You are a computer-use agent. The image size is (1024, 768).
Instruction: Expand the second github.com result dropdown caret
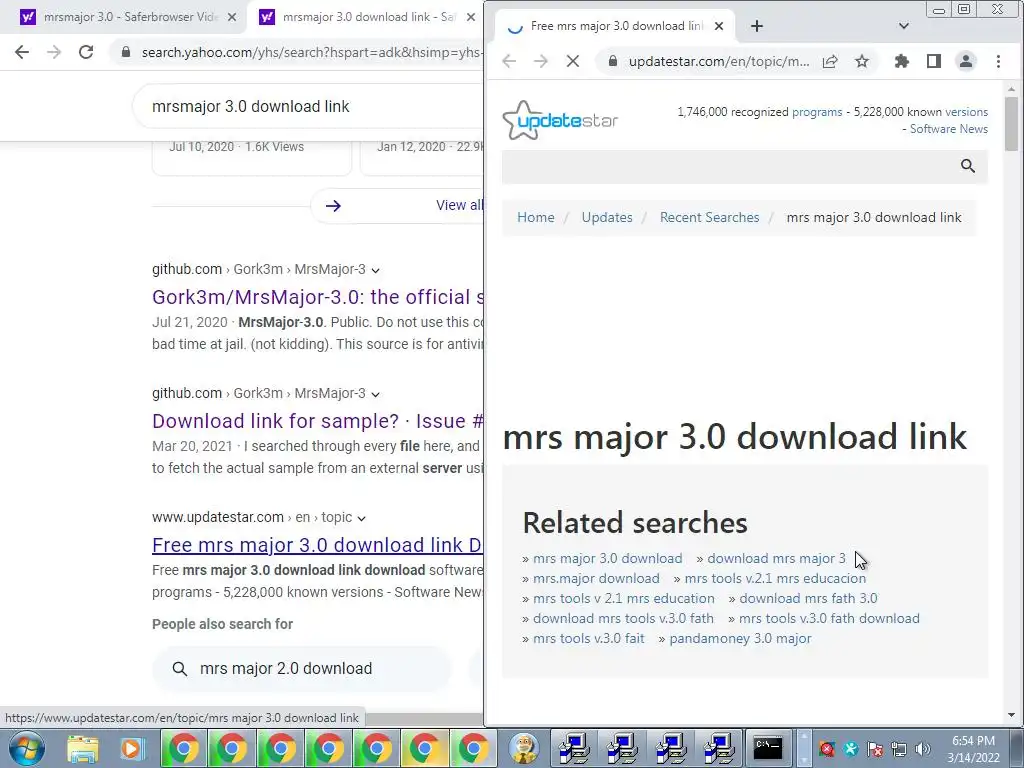(x=376, y=394)
